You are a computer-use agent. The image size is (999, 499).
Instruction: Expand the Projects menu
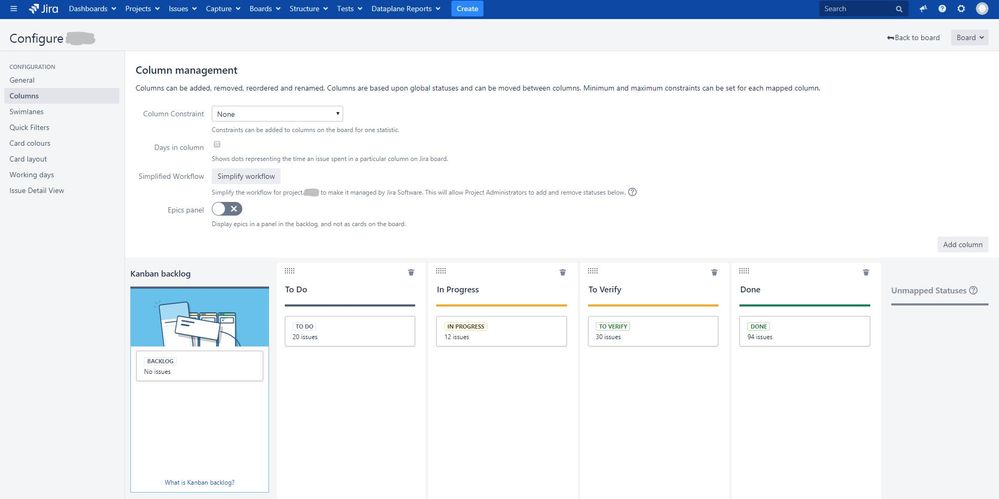(x=143, y=9)
